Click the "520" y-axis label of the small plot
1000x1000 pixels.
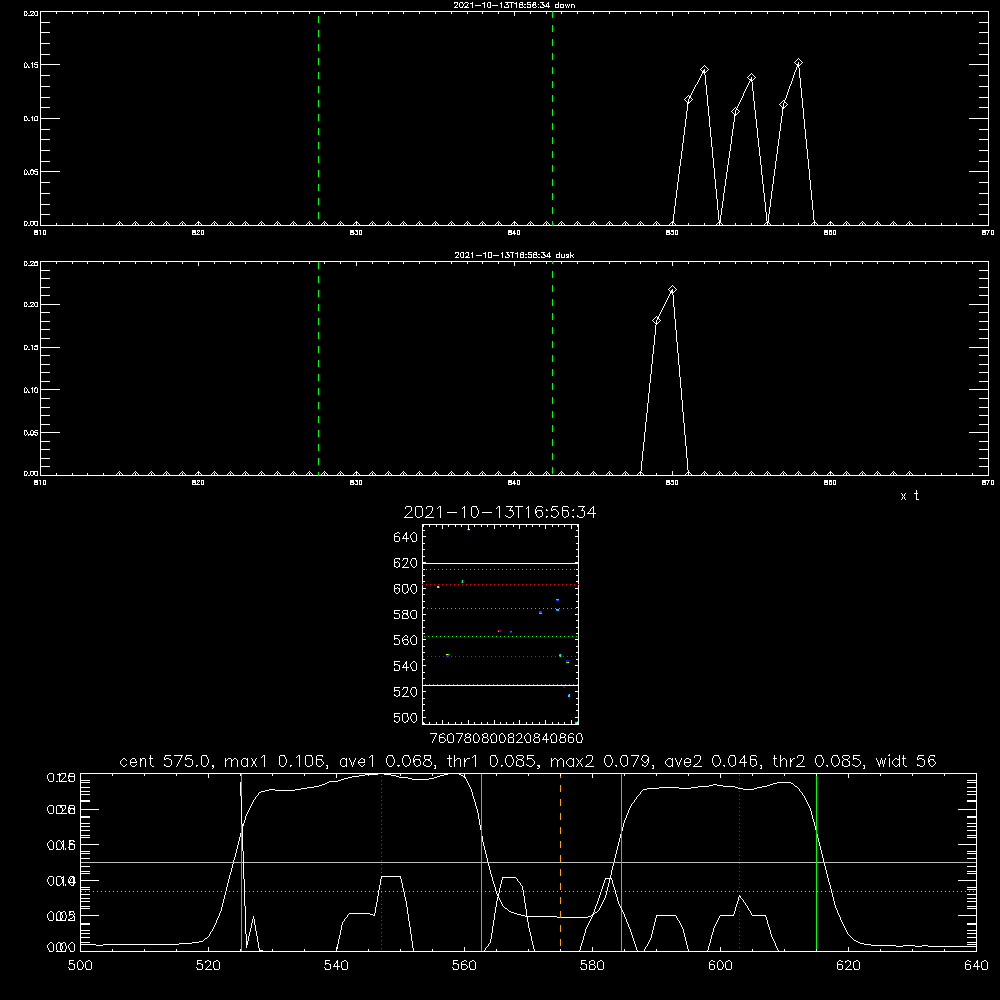click(x=406, y=692)
